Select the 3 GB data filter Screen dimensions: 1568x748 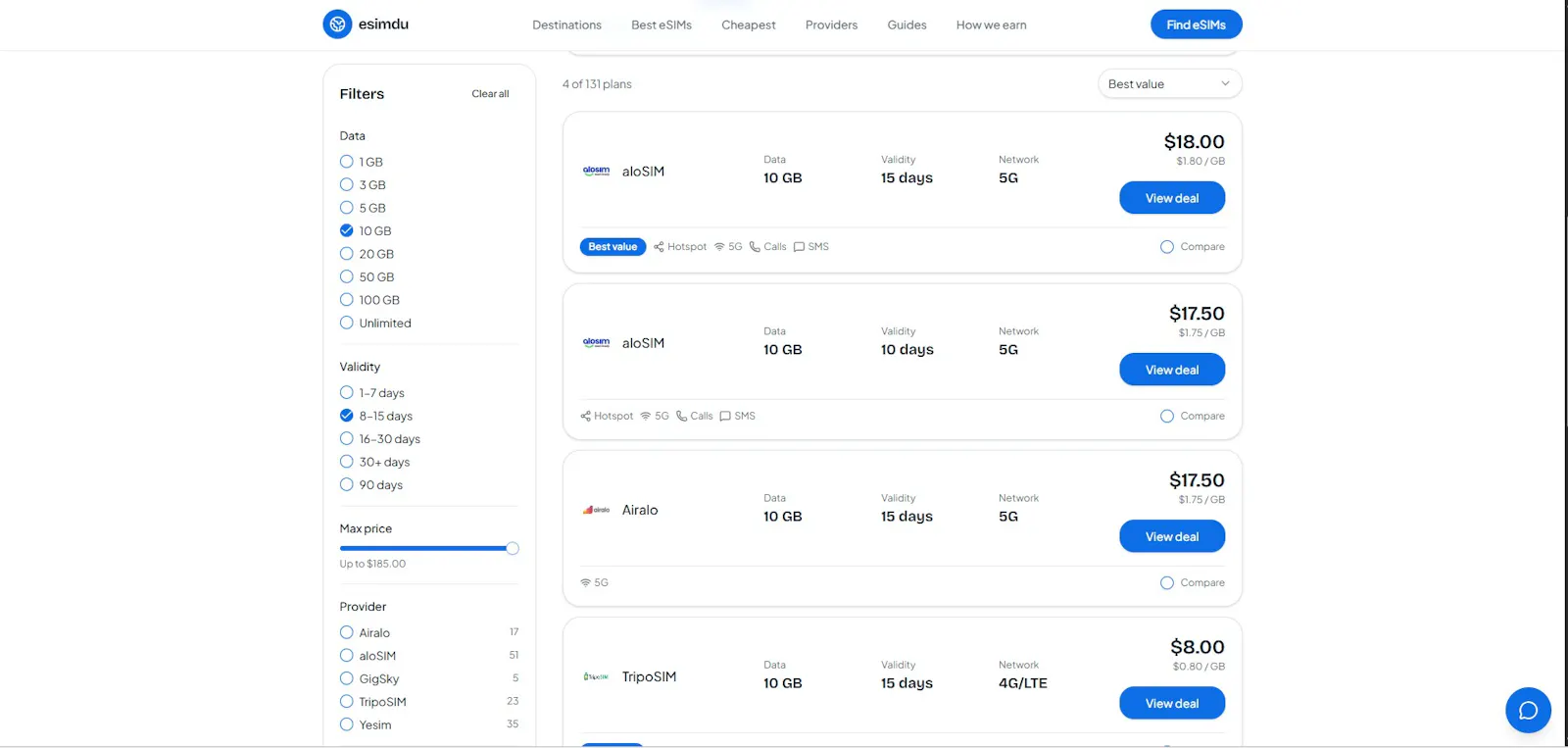346,184
